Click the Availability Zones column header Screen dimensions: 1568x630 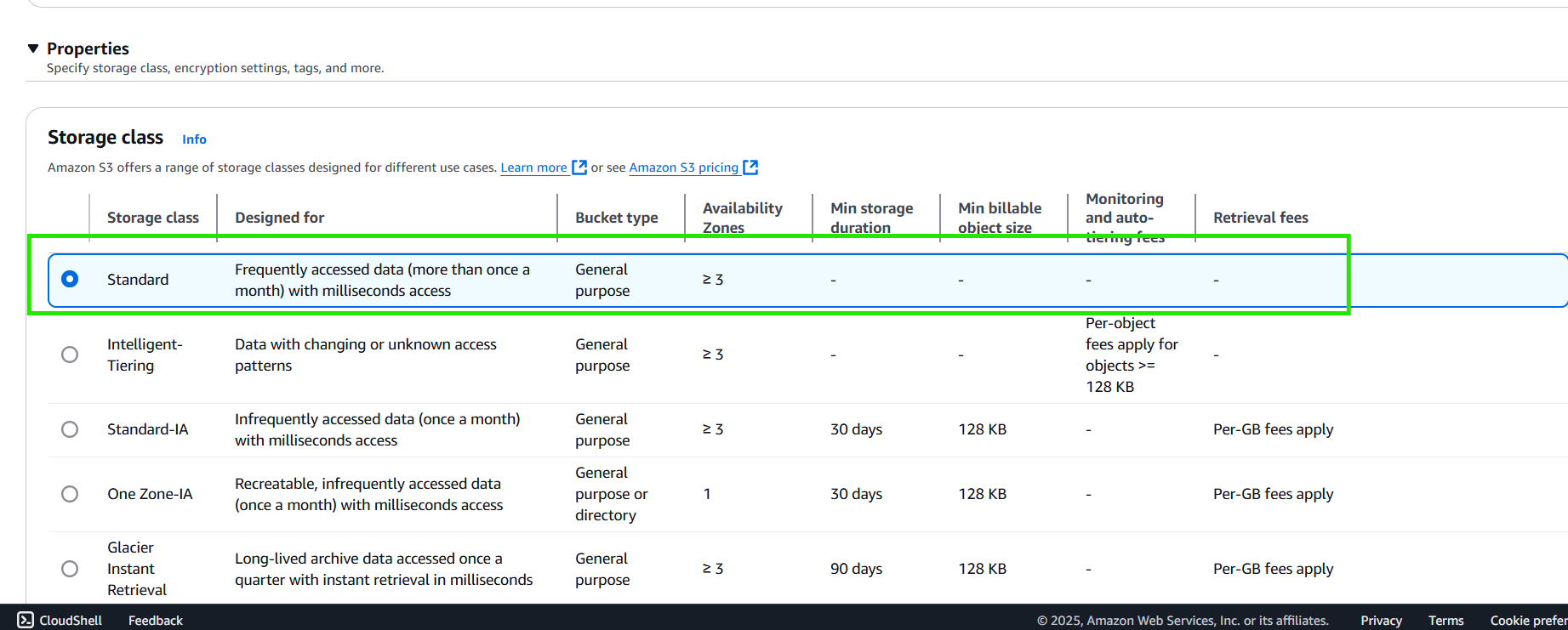click(743, 218)
